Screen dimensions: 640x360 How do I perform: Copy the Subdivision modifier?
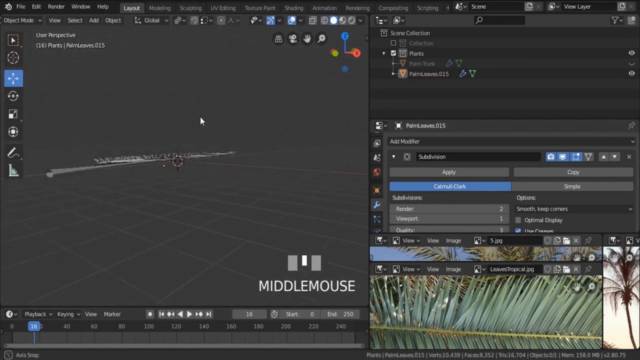click(x=573, y=172)
